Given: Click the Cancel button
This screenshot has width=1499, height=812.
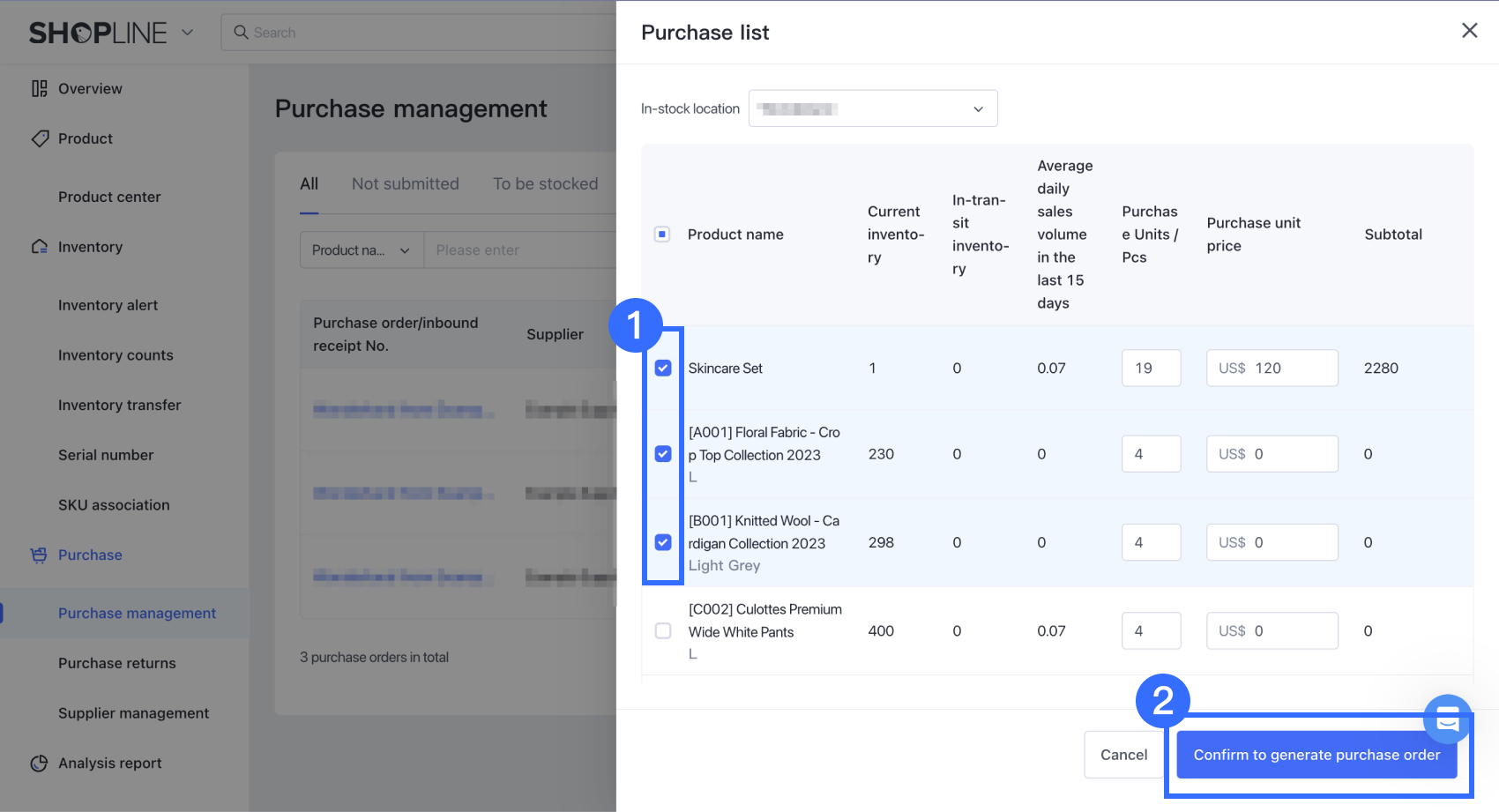Looking at the screenshot, I should 1123,755.
